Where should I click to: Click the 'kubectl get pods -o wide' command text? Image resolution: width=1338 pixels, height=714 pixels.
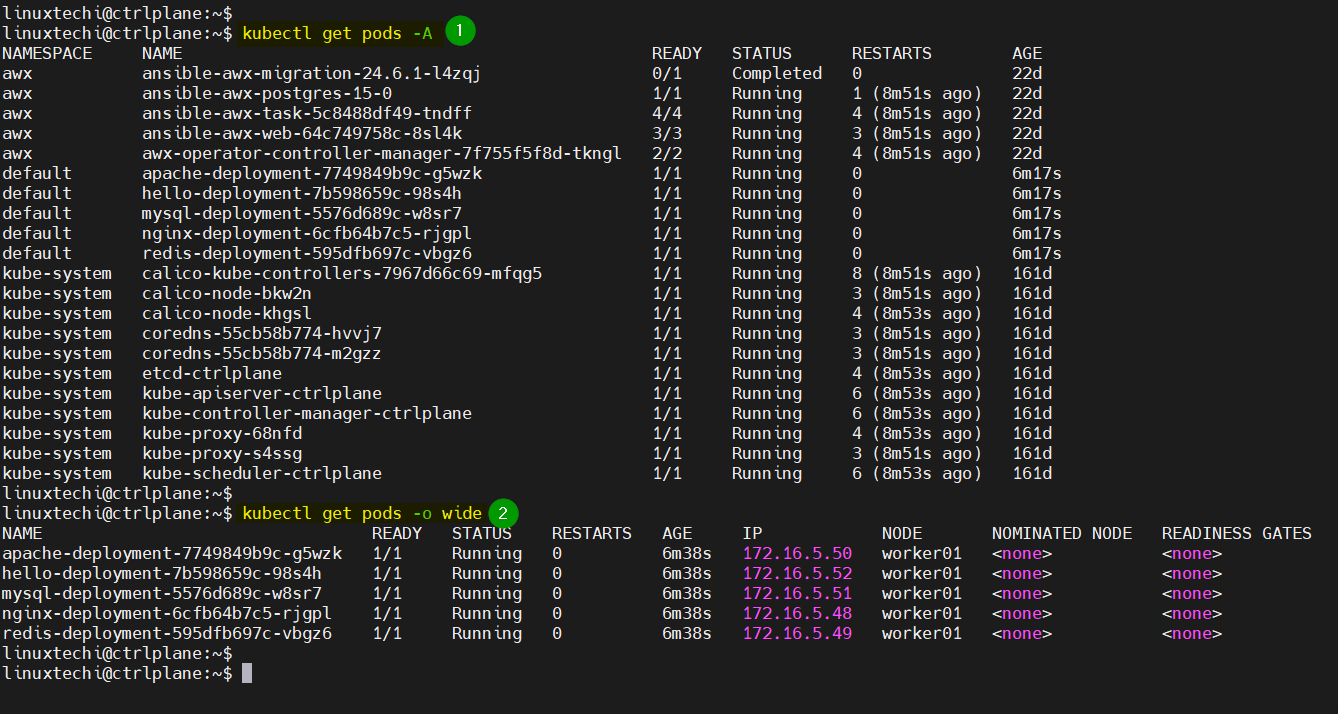362,514
